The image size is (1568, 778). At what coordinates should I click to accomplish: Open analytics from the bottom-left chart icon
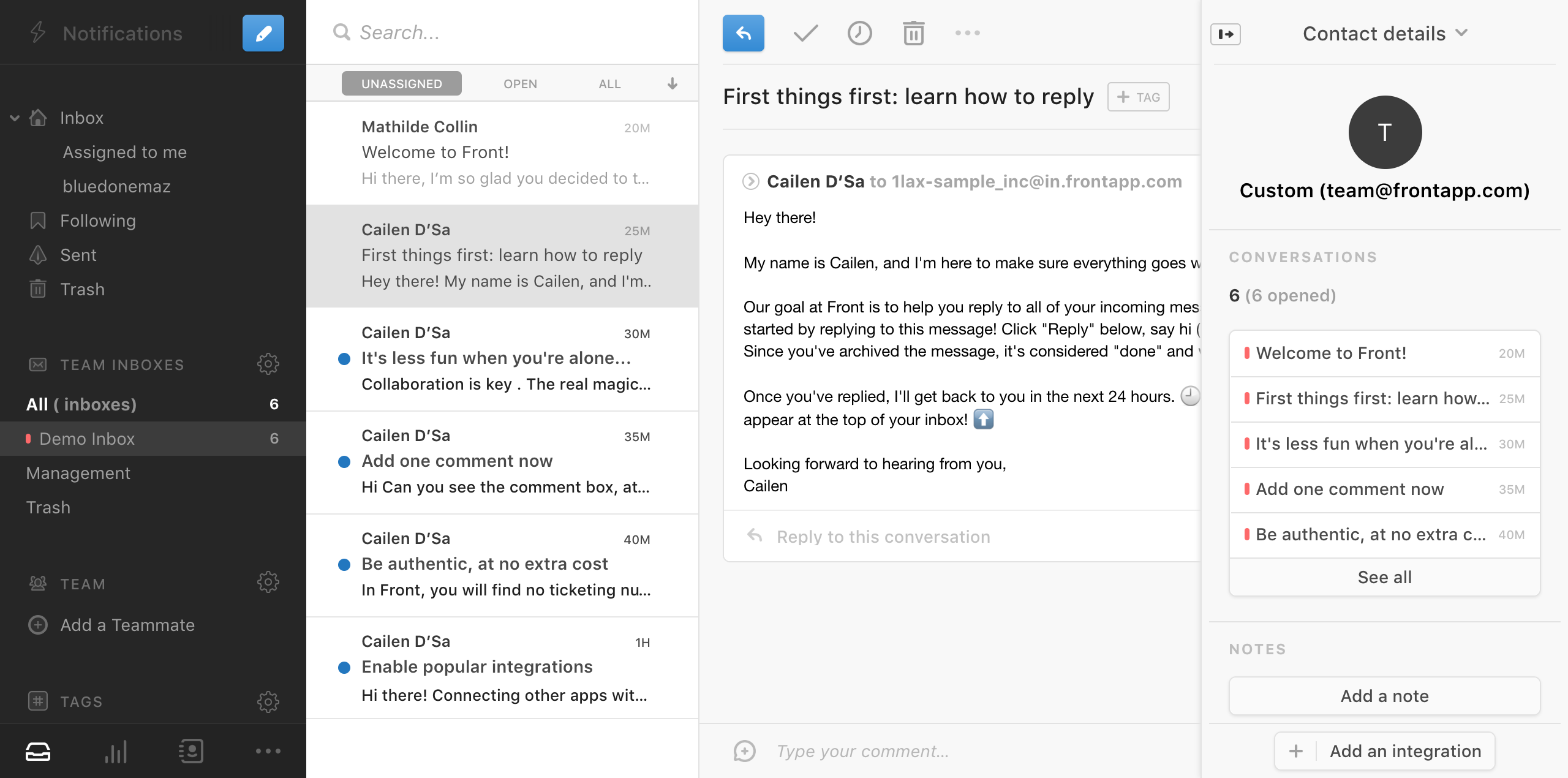(x=115, y=751)
